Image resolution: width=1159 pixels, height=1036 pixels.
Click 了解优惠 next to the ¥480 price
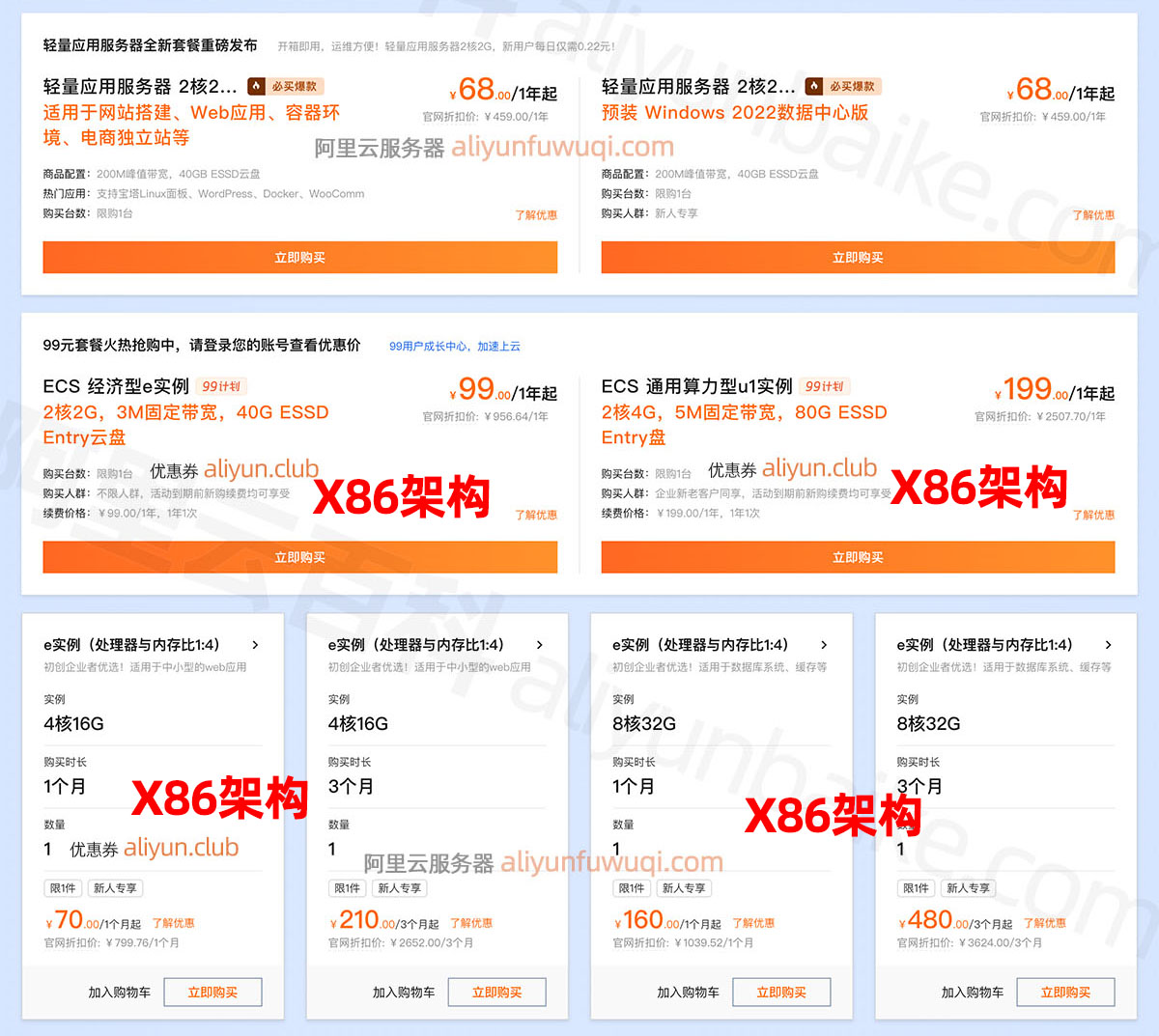point(1044,923)
